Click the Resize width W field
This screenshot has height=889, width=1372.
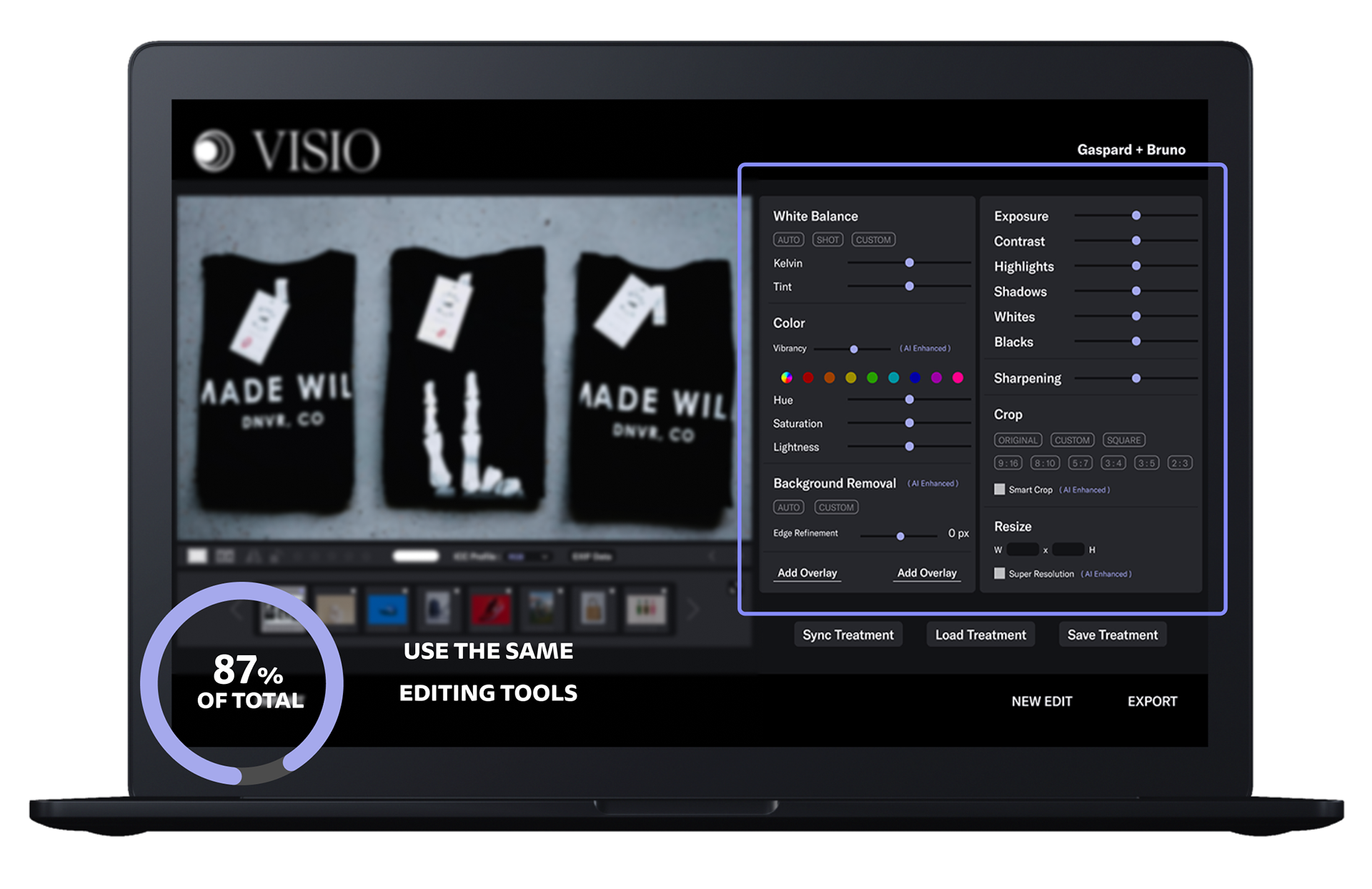coord(1023,550)
